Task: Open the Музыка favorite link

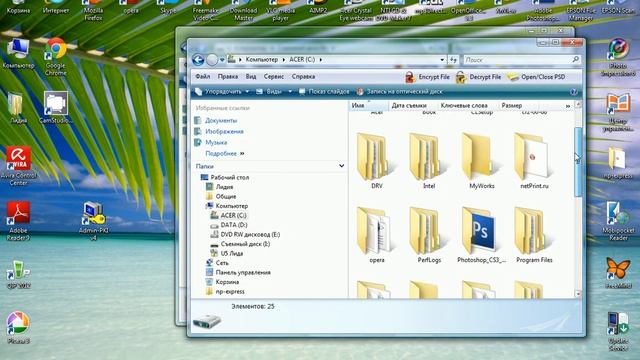Action: [216, 142]
